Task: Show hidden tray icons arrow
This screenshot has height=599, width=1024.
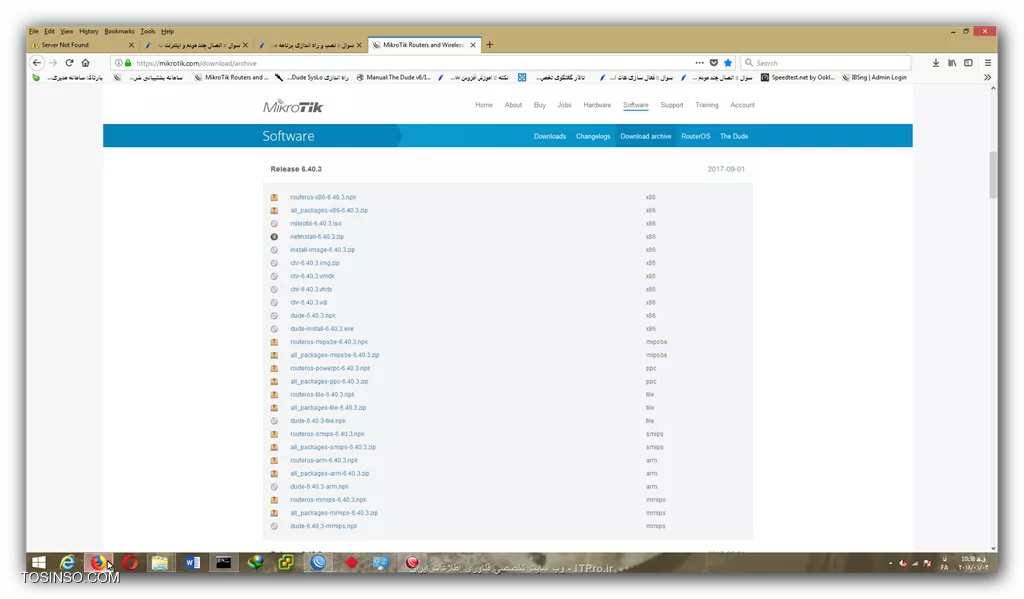Action: pyautogui.click(x=890, y=563)
